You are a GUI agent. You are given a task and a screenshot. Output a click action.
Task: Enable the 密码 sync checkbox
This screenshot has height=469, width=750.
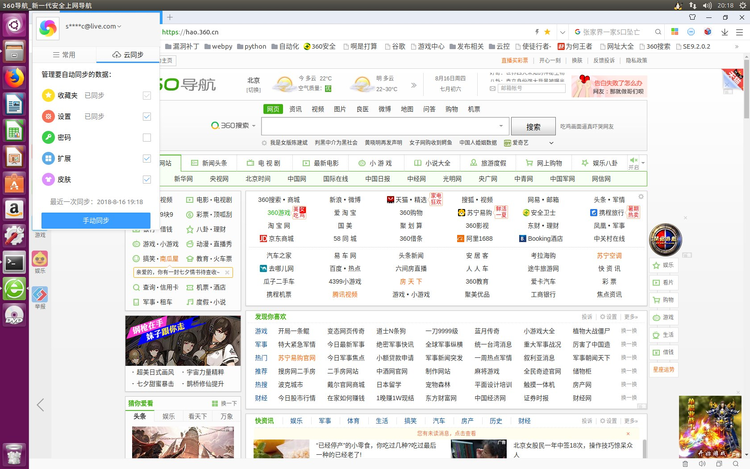coord(147,138)
